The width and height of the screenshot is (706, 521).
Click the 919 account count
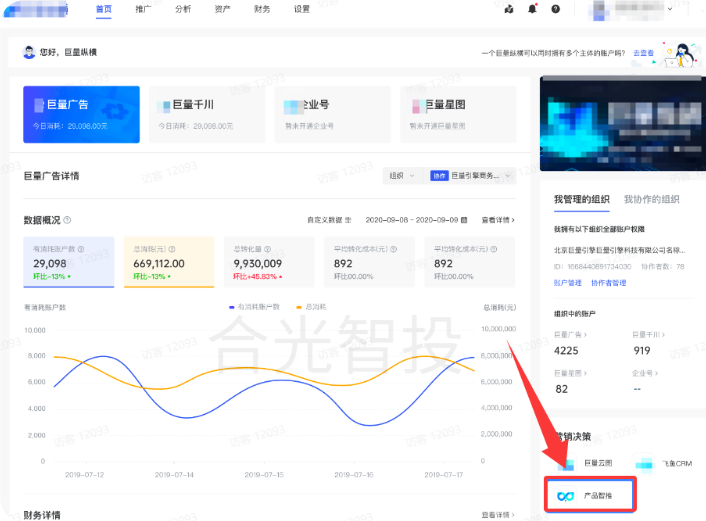(642, 351)
